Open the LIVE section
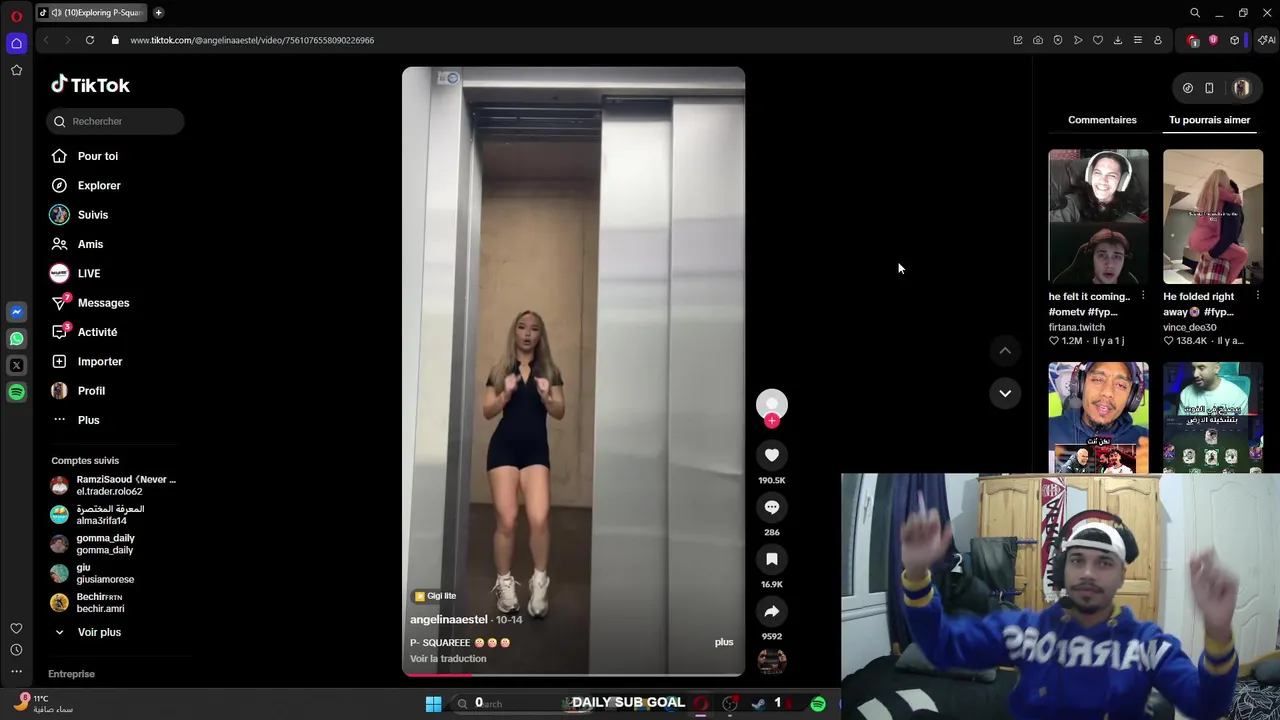This screenshot has height=720, width=1280. tap(89, 273)
